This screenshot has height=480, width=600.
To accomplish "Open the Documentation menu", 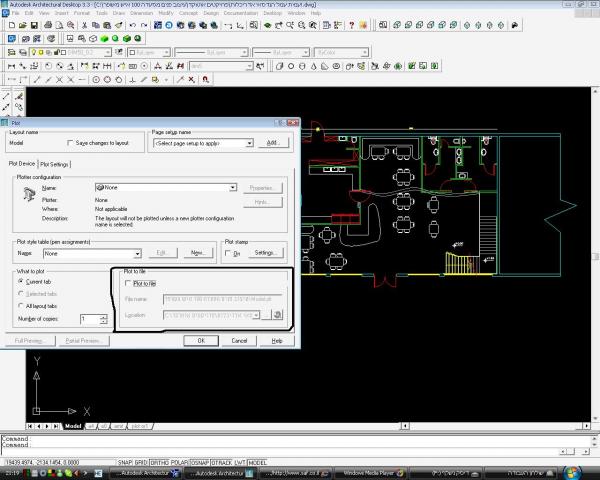I will click(241, 13).
